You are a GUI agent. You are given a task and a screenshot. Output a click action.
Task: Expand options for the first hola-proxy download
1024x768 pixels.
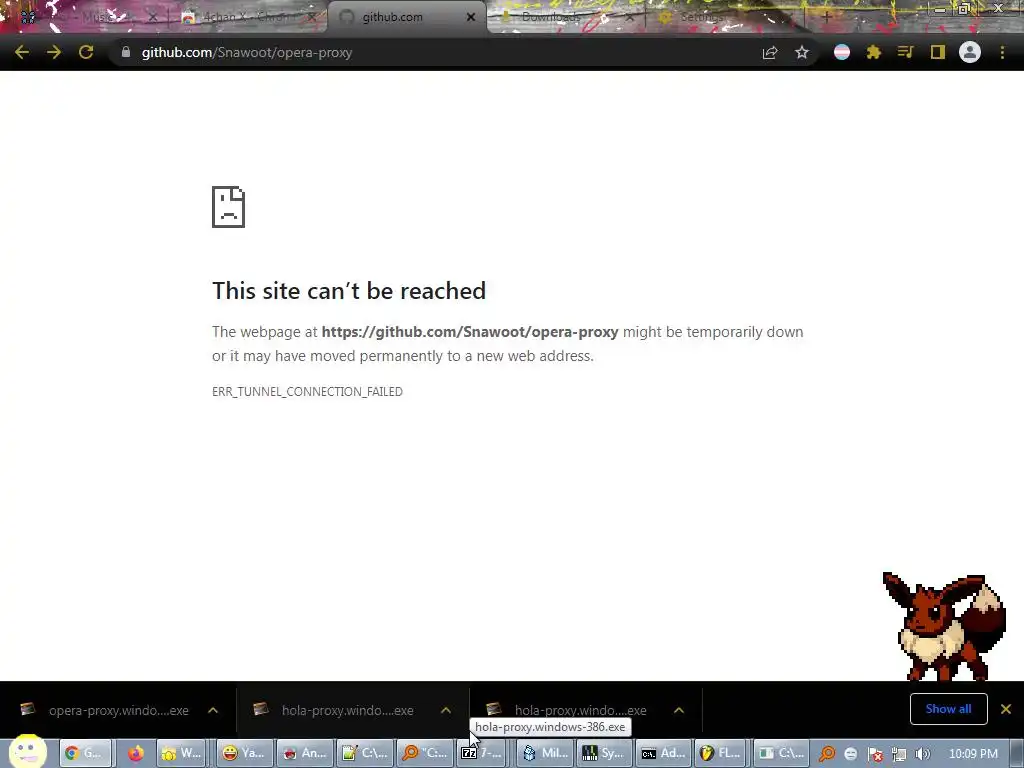click(x=446, y=710)
